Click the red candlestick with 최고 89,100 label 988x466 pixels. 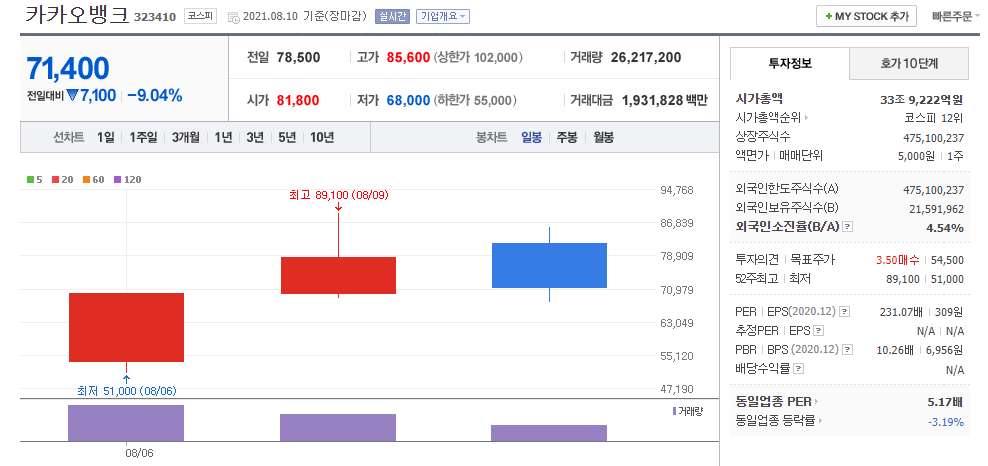(338, 275)
